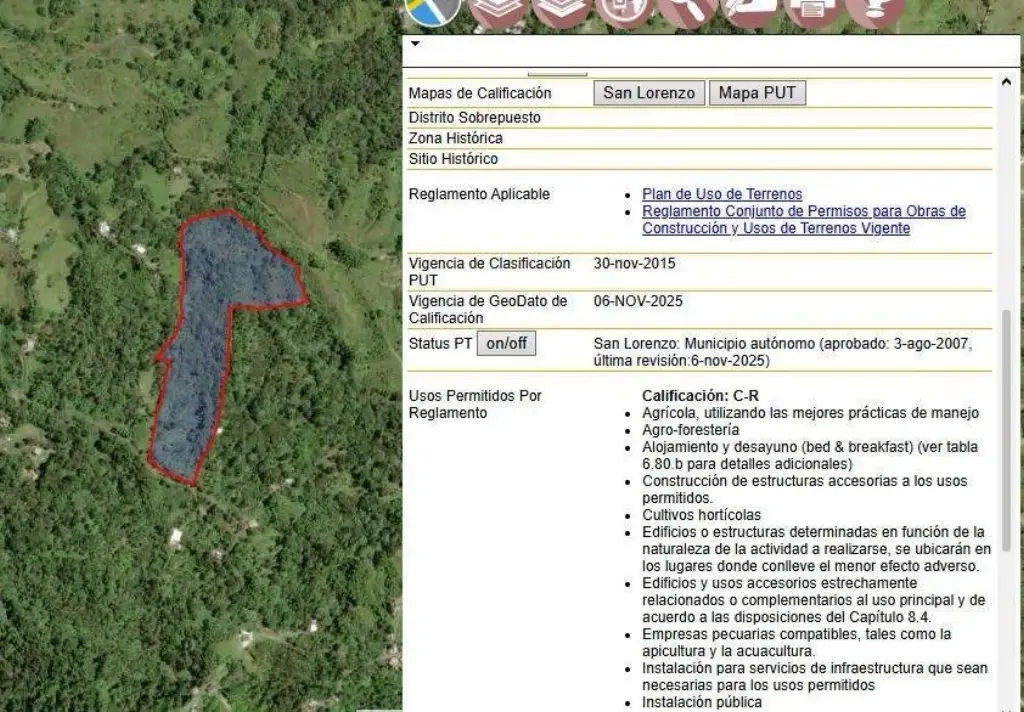The height and width of the screenshot is (712, 1024).
Task: Click the 'Sitio Histórico' row
Action: pos(699,159)
